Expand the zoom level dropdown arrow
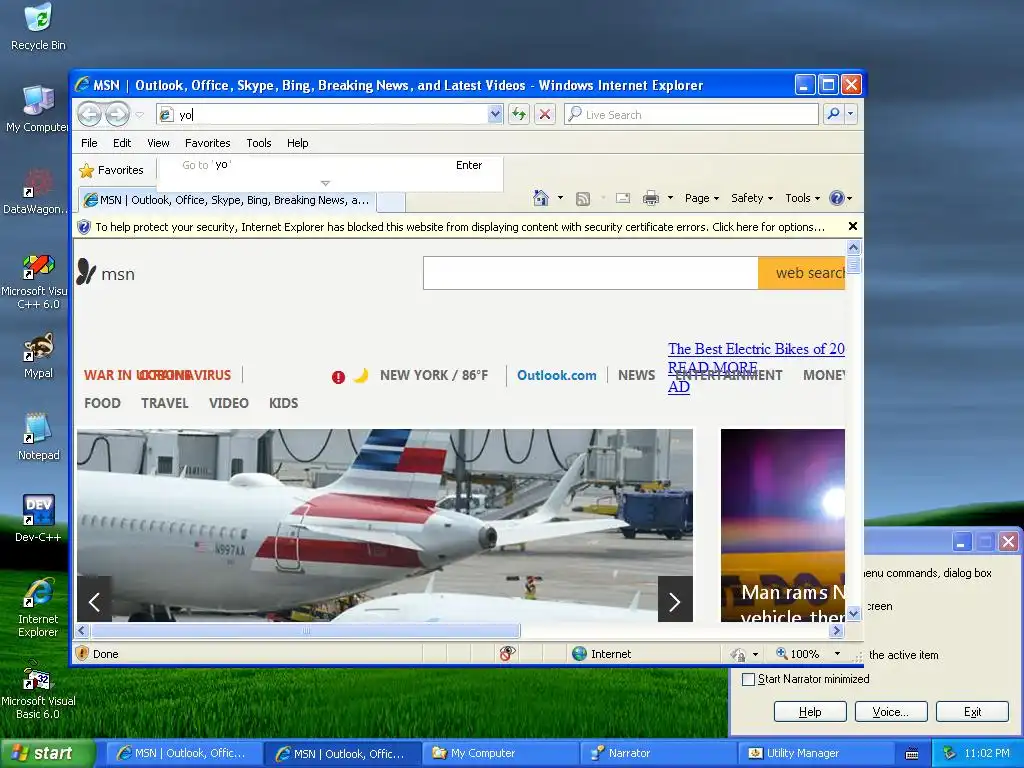The width and height of the screenshot is (1024, 768). click(x=837, y=654)
